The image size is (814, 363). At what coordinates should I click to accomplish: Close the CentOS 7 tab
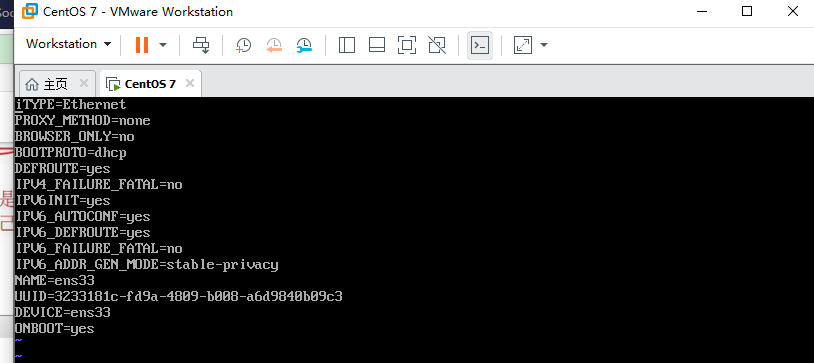[190, 83]
